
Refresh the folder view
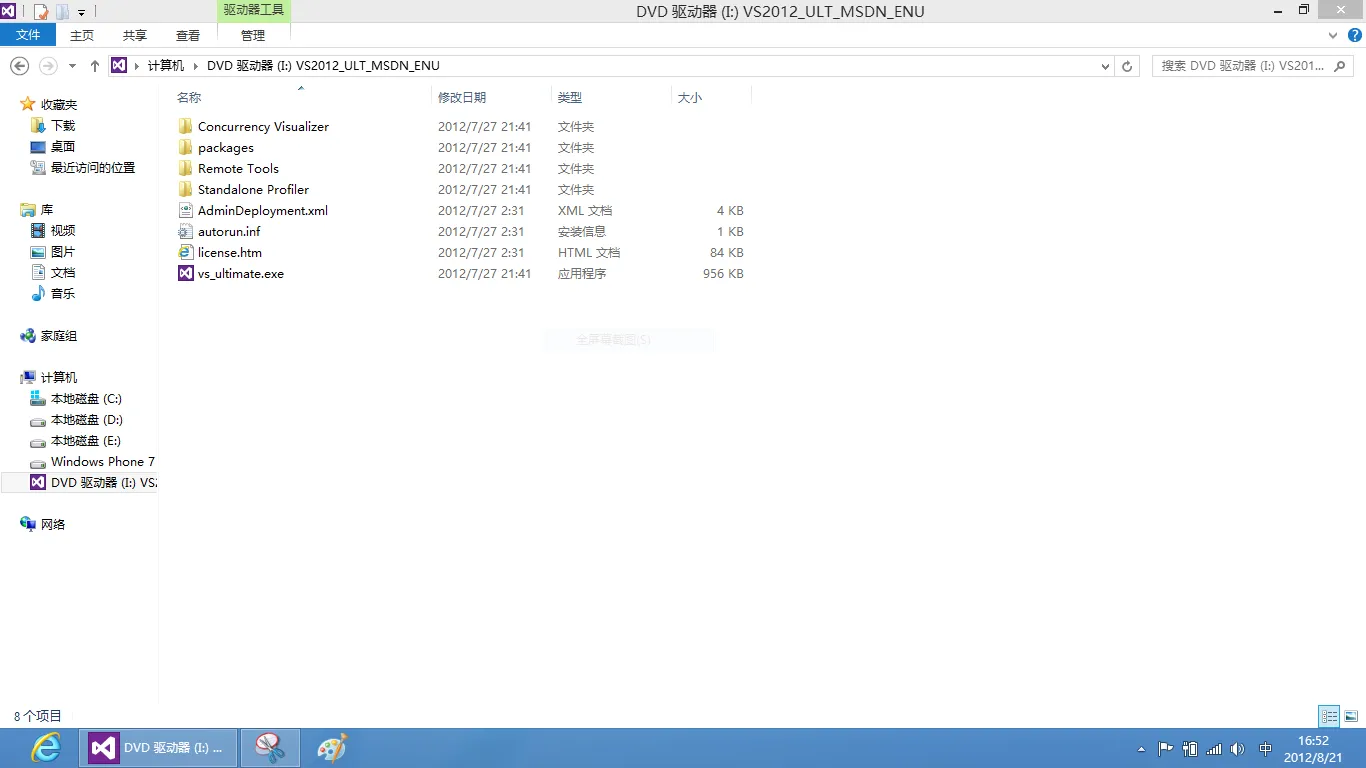pos(1128,66)
